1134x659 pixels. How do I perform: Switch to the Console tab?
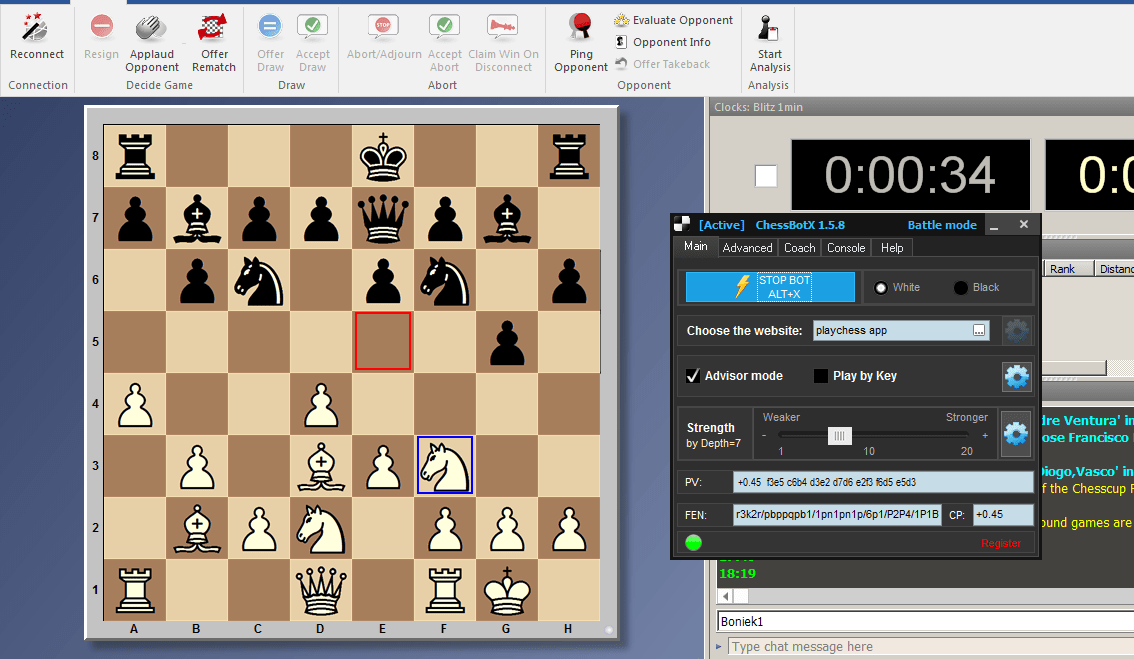click(x=845, y=247)
